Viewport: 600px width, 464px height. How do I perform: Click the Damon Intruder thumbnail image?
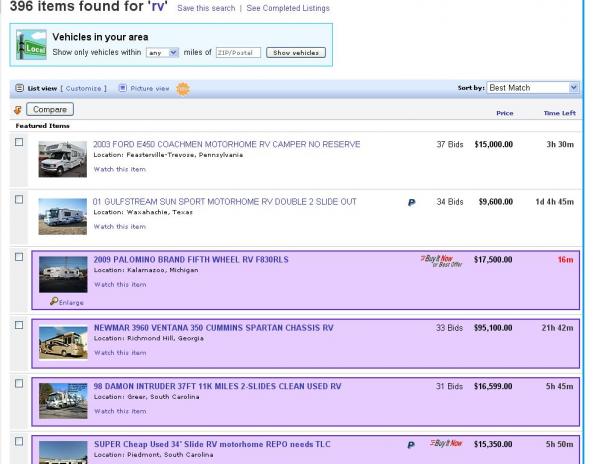tap(64, 401)
